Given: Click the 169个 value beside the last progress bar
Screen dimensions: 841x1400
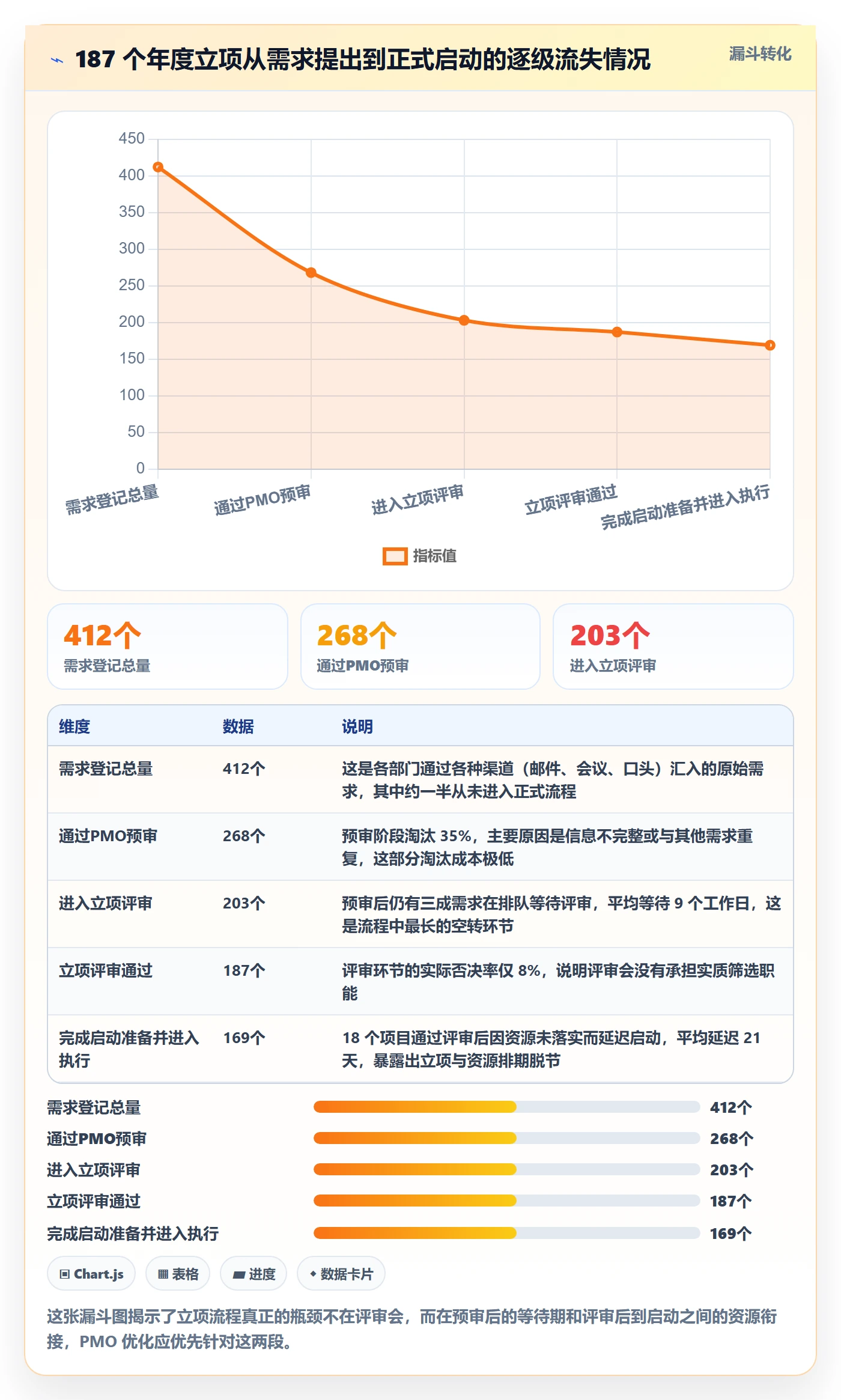Looking at the screenshot, I should [730, 1234].
